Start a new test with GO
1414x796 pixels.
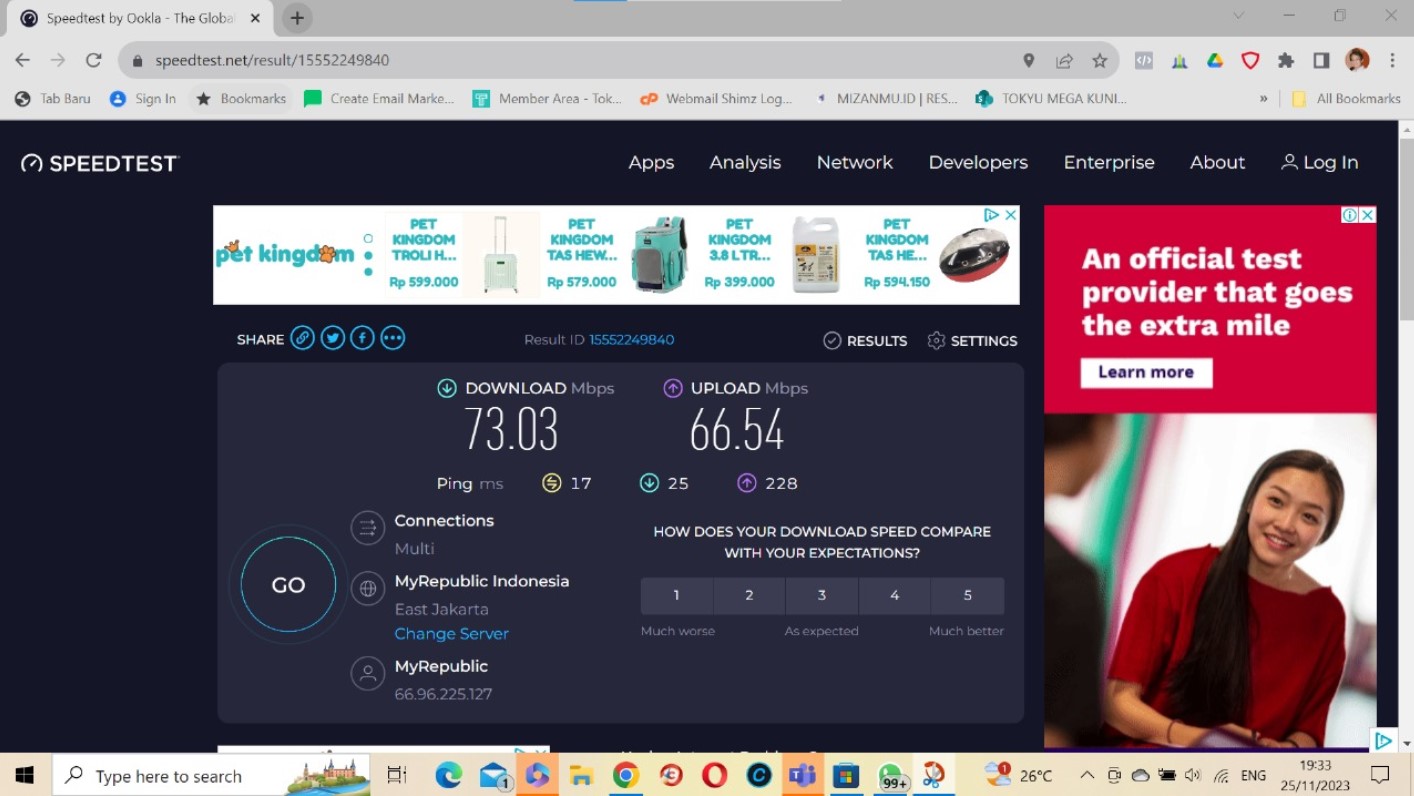(288, 585)
